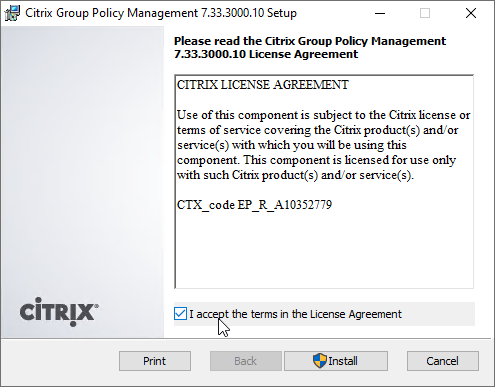This screenshot has width=495, height=387.
Task: Click the installer package icon in title bar
Action: coord(12,13)
